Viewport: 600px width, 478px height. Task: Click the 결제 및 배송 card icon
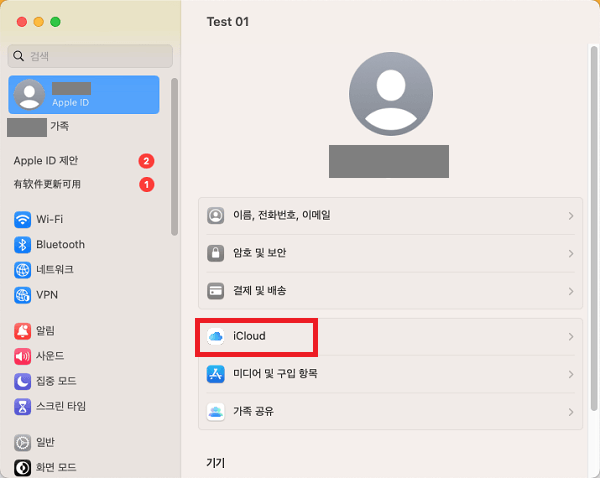215,291
